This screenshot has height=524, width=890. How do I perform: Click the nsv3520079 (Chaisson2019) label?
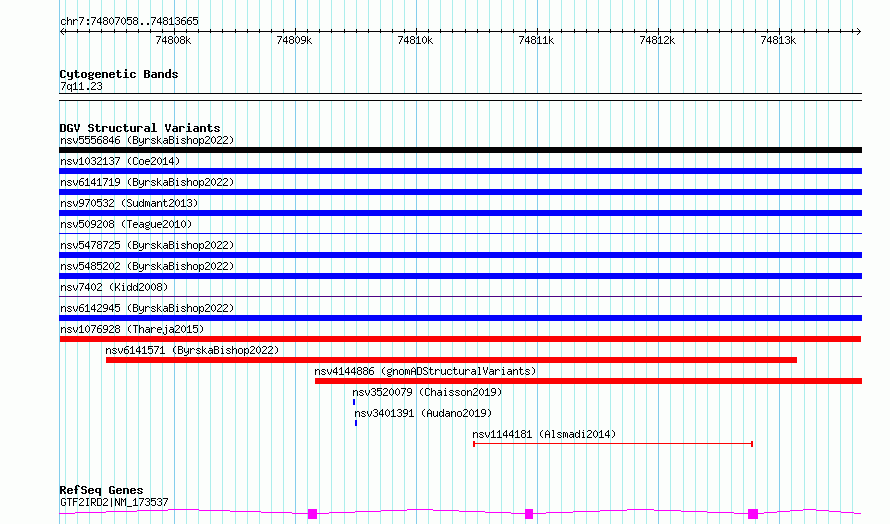tap(427, 392)
